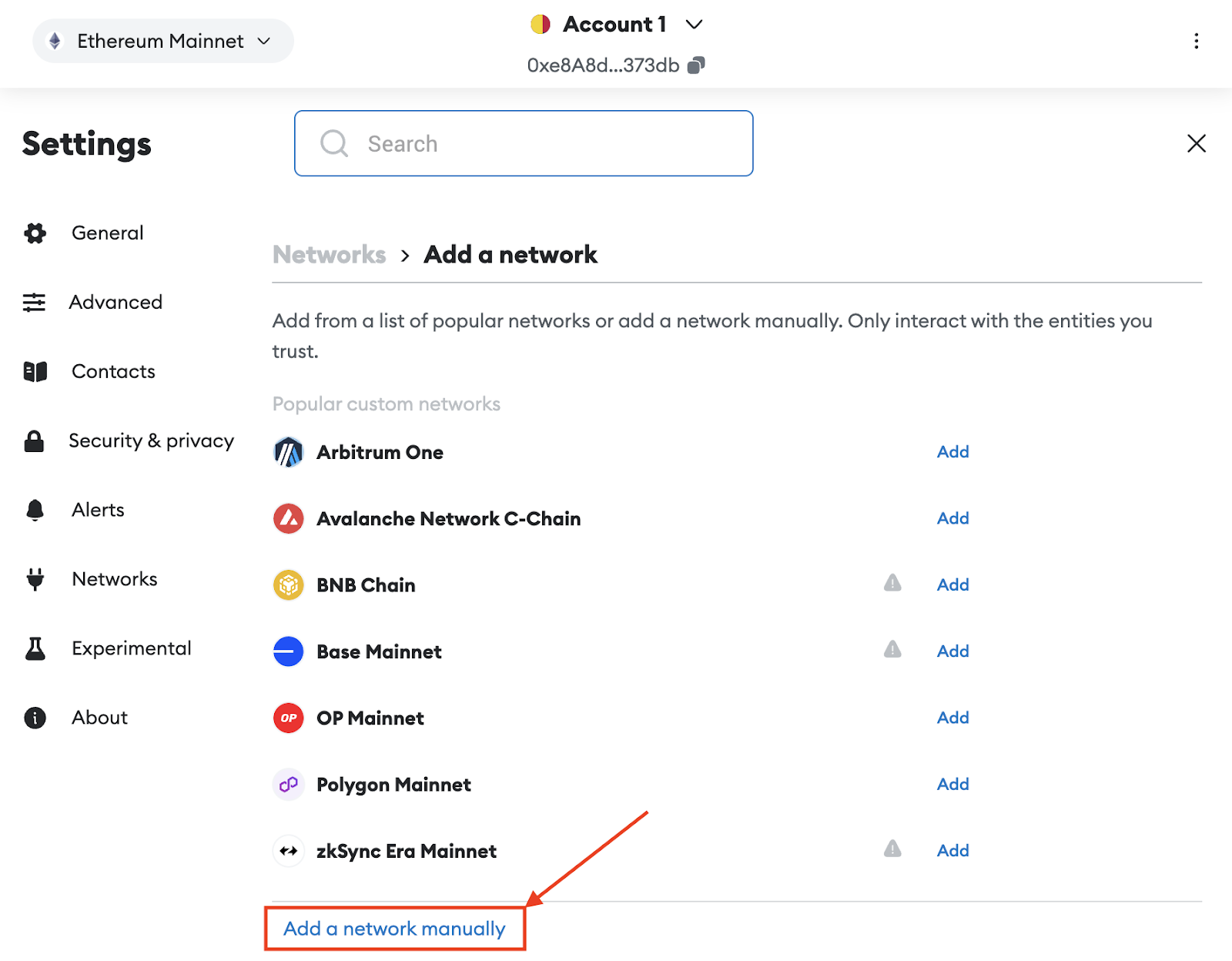Click Avalanche Network C-Chain name text
The width and height of the screenshot is (1232, 961).
(x=449, y=518)
